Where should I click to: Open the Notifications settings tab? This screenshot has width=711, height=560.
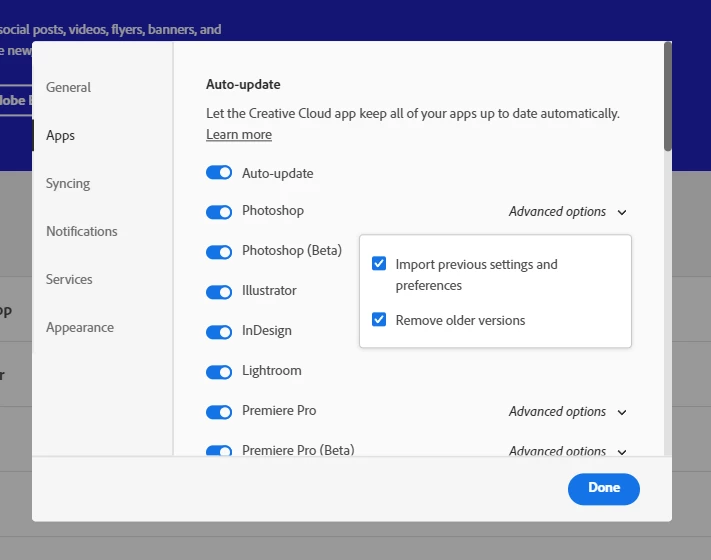(82, 231)
